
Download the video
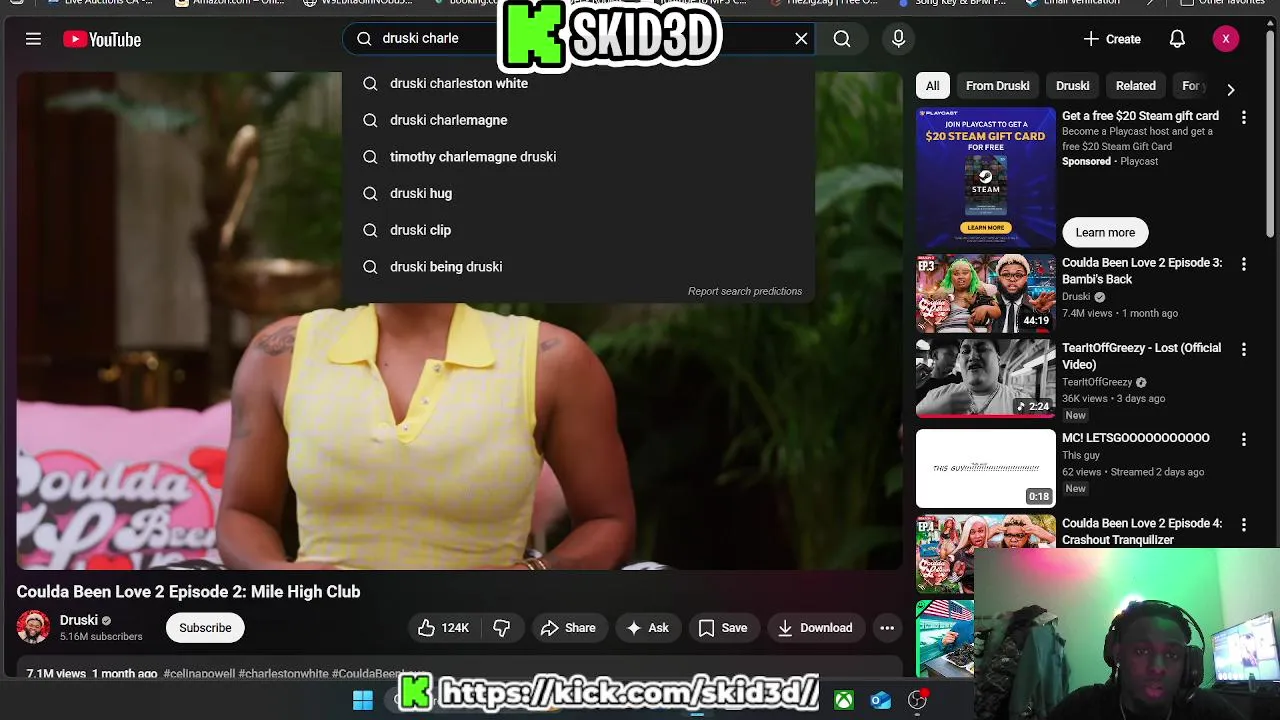pyautogui.click(x=815, y=628)
